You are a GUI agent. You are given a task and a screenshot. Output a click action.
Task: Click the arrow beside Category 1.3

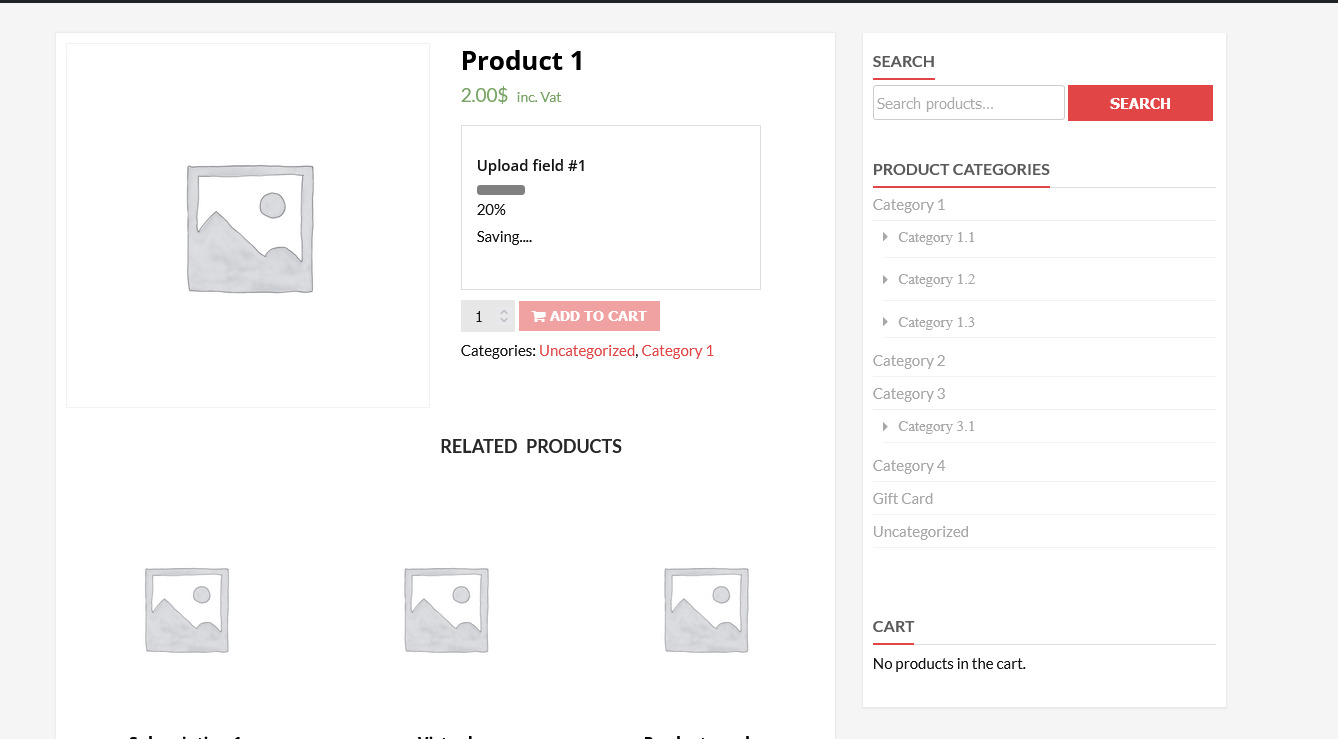885,322
